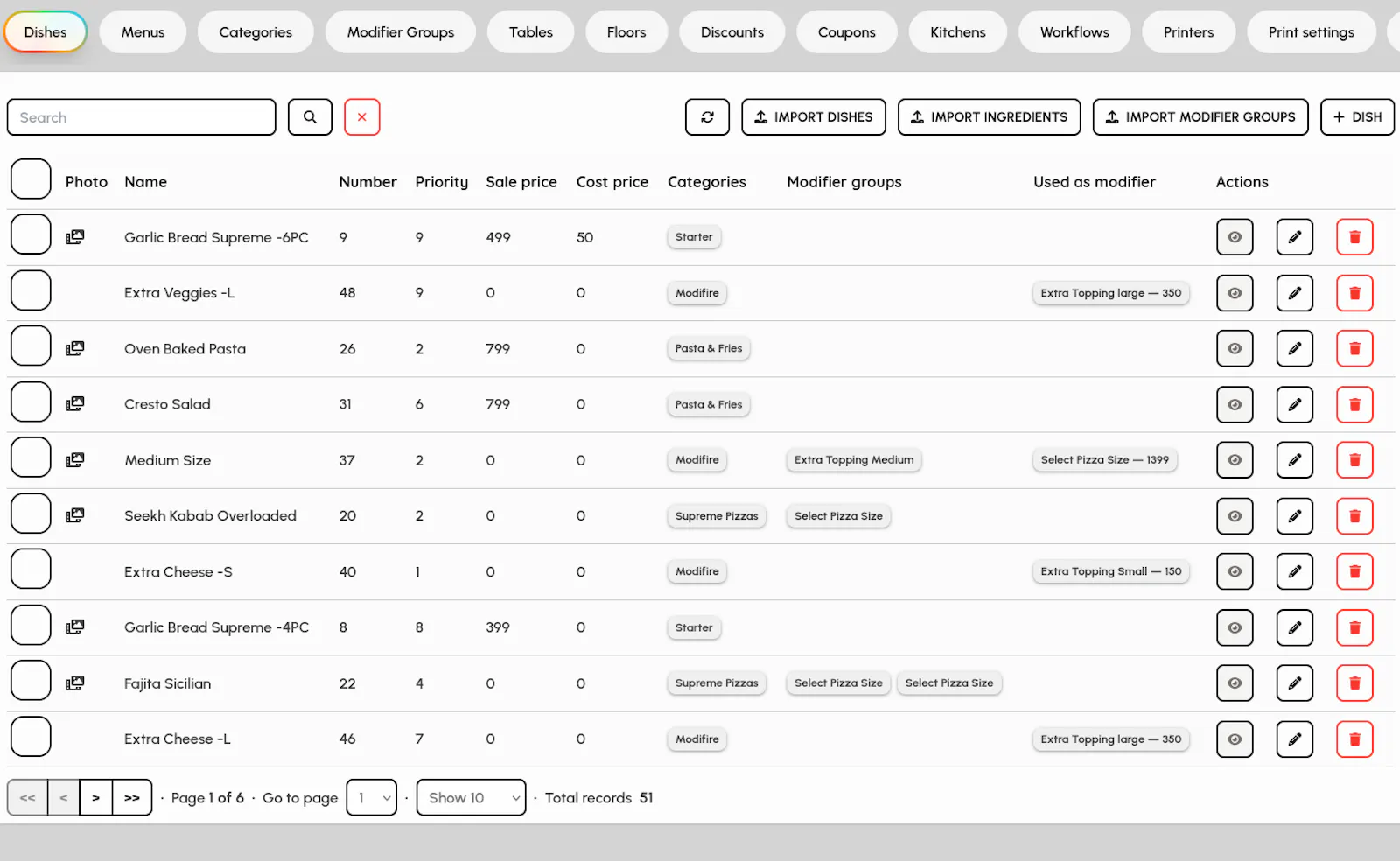This screenshot has width=1400, height=861.
Task: Edit Garlic Bread Supreme -6PC dish
Action: click(1295, 237)
